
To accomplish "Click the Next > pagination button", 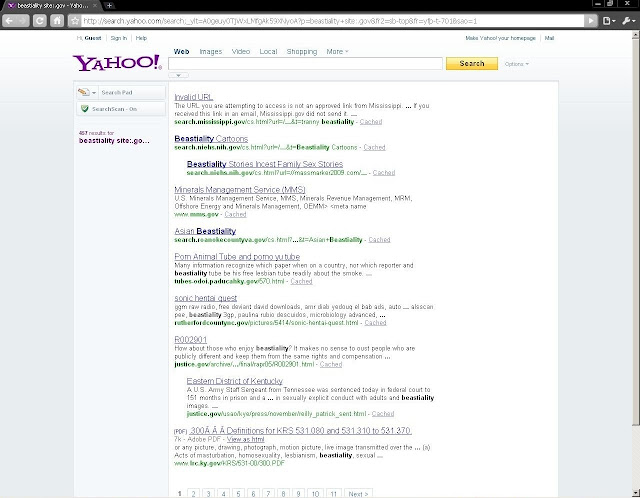I will 358,494.
